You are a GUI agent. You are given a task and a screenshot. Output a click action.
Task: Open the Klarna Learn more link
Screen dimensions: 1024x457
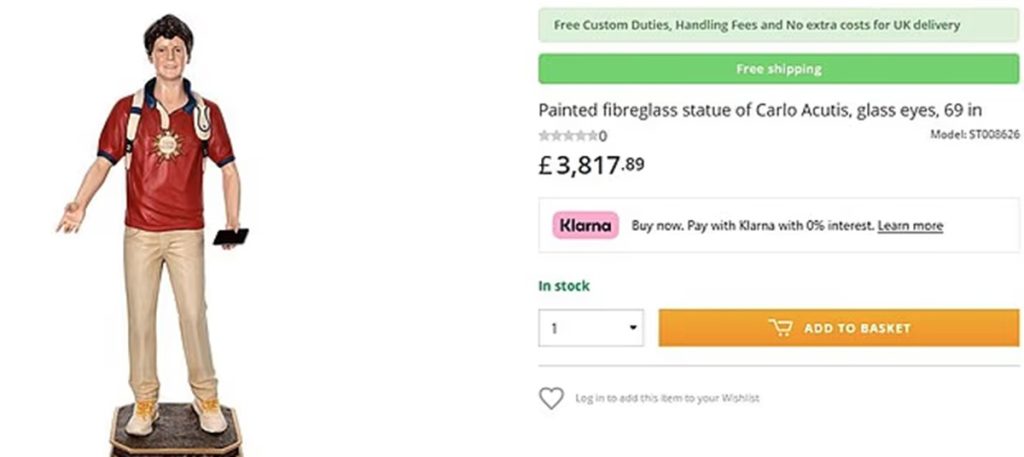[910, 226]
